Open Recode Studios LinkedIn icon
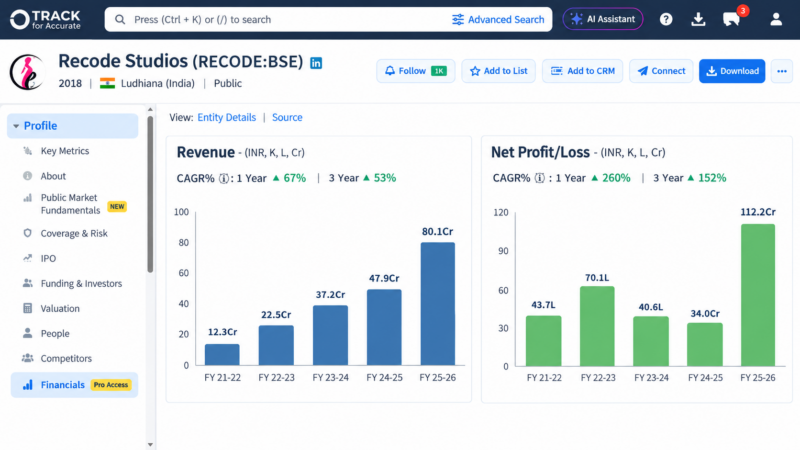 pyautogui.click(x=316, y=63)
